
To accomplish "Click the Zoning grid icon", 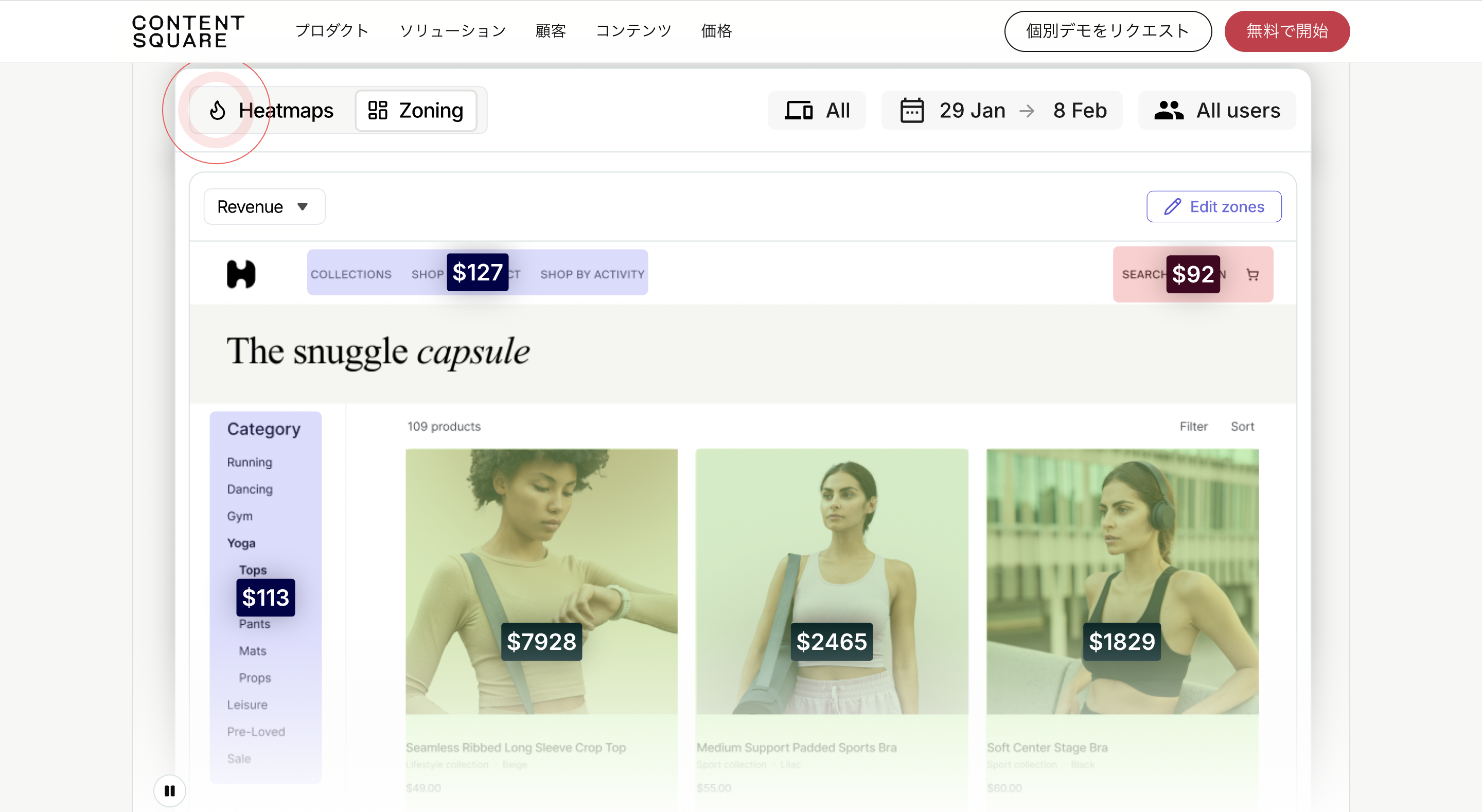I will point(377,111).
